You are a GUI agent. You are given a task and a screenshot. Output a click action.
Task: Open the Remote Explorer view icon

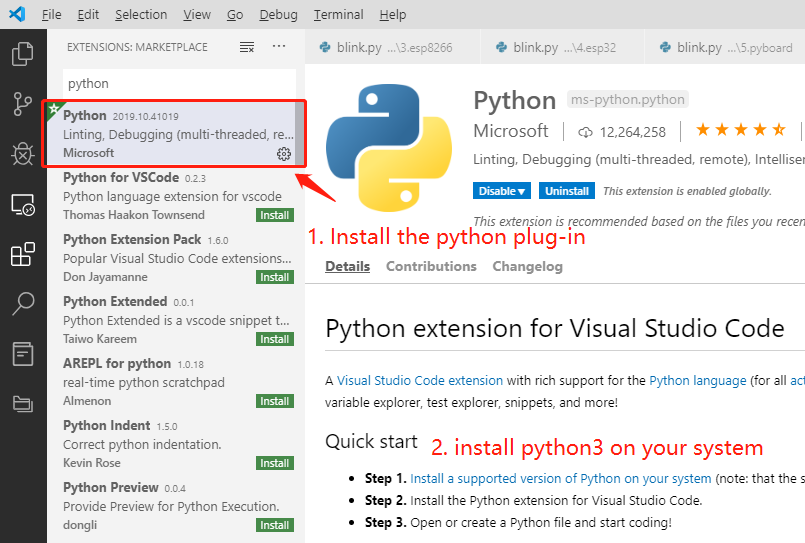[x=22, y=205]
